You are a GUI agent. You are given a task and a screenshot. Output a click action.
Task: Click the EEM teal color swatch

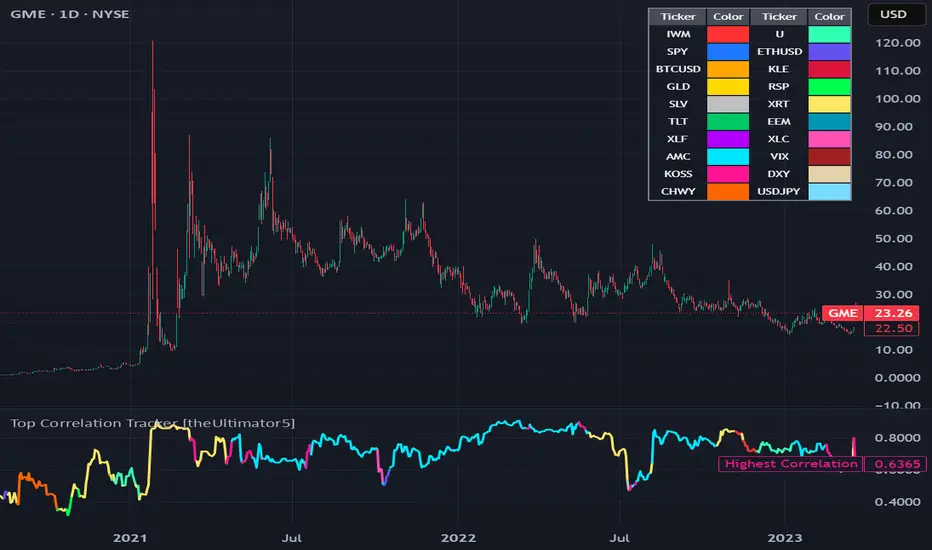829,122
